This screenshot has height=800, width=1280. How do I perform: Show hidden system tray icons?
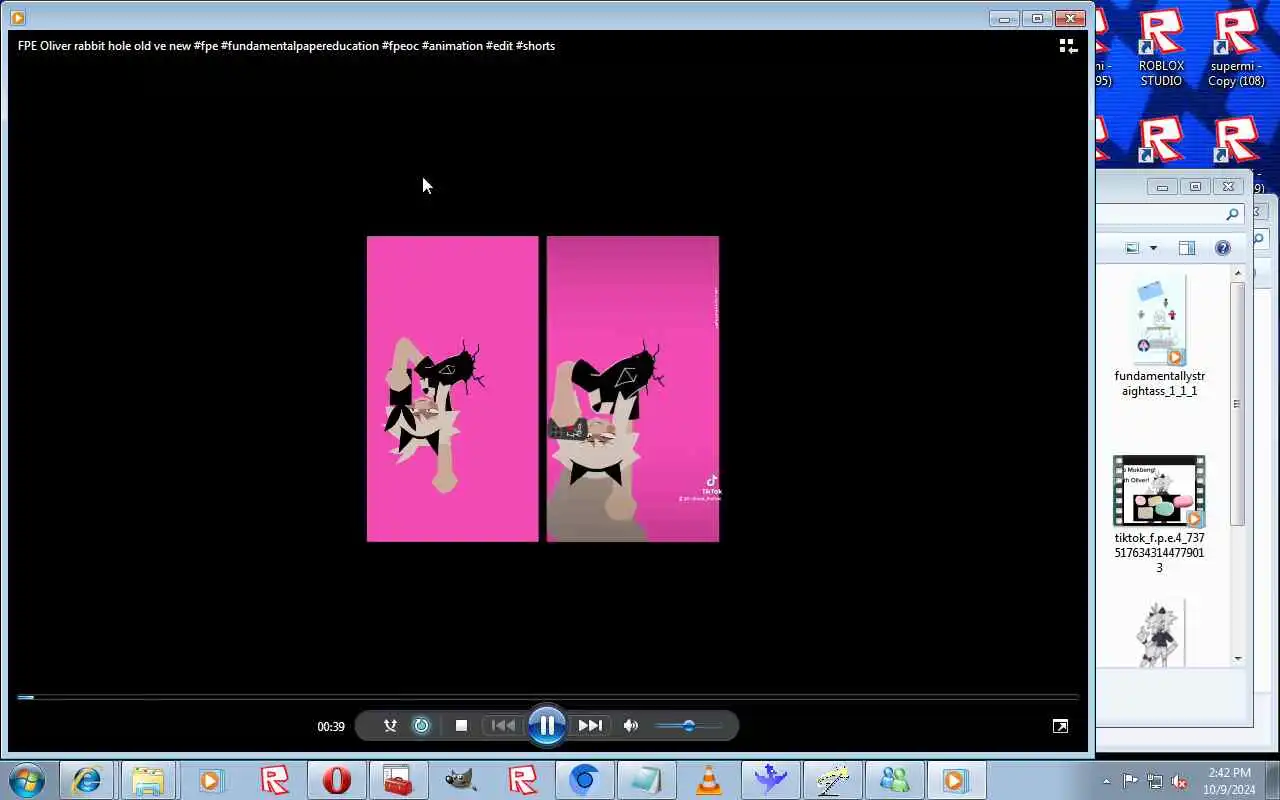1106,781
